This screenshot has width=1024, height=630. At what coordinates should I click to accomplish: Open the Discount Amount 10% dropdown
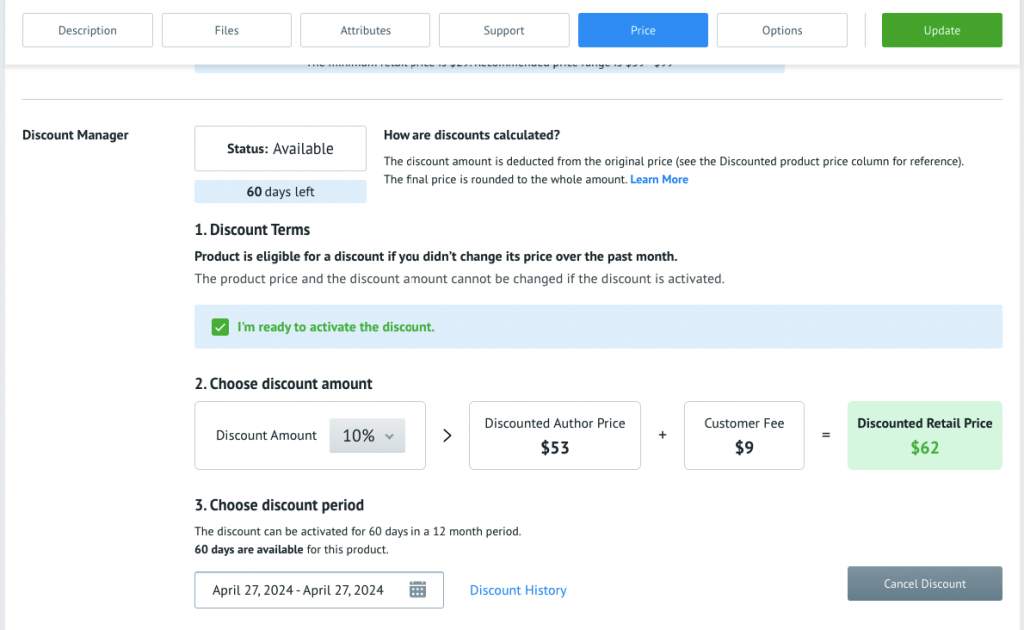(x=367, y=436)
